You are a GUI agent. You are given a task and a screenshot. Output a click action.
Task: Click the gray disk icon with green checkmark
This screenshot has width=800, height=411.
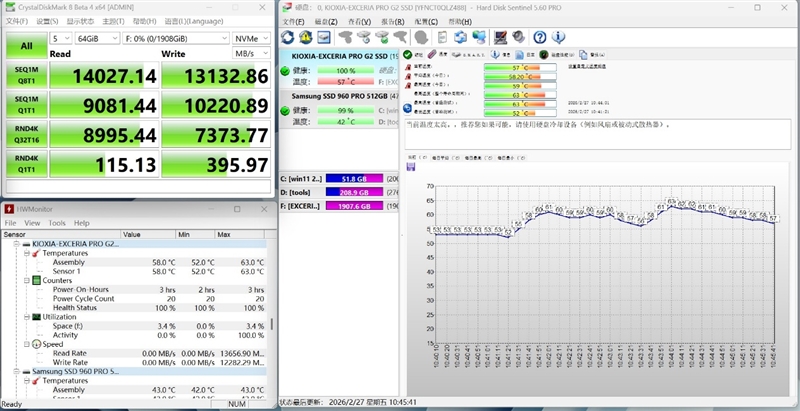pos(382,37)
